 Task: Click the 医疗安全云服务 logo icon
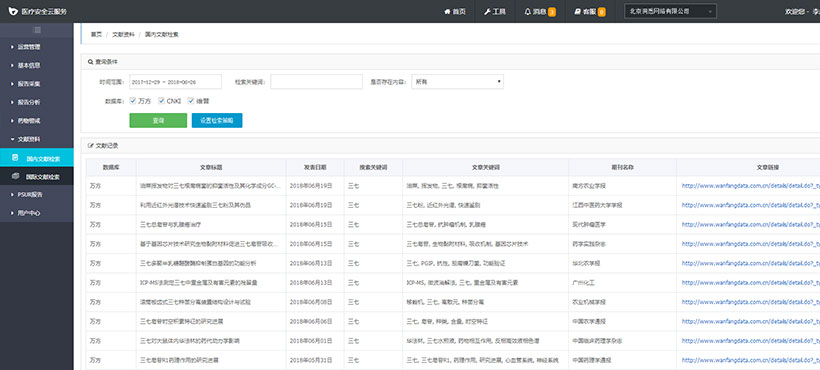tap(13, 11)
